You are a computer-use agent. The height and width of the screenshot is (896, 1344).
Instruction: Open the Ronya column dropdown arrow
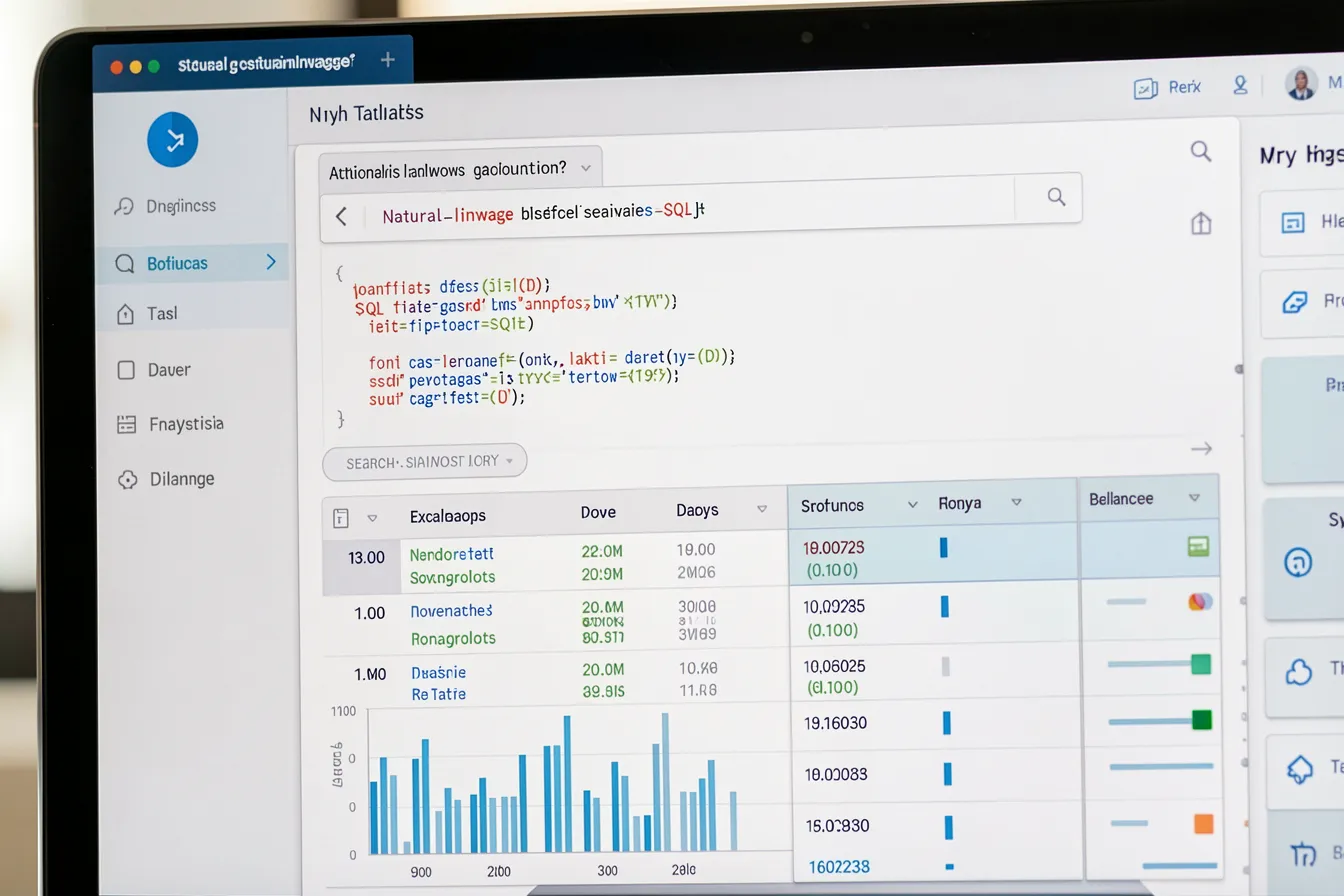1016,502
